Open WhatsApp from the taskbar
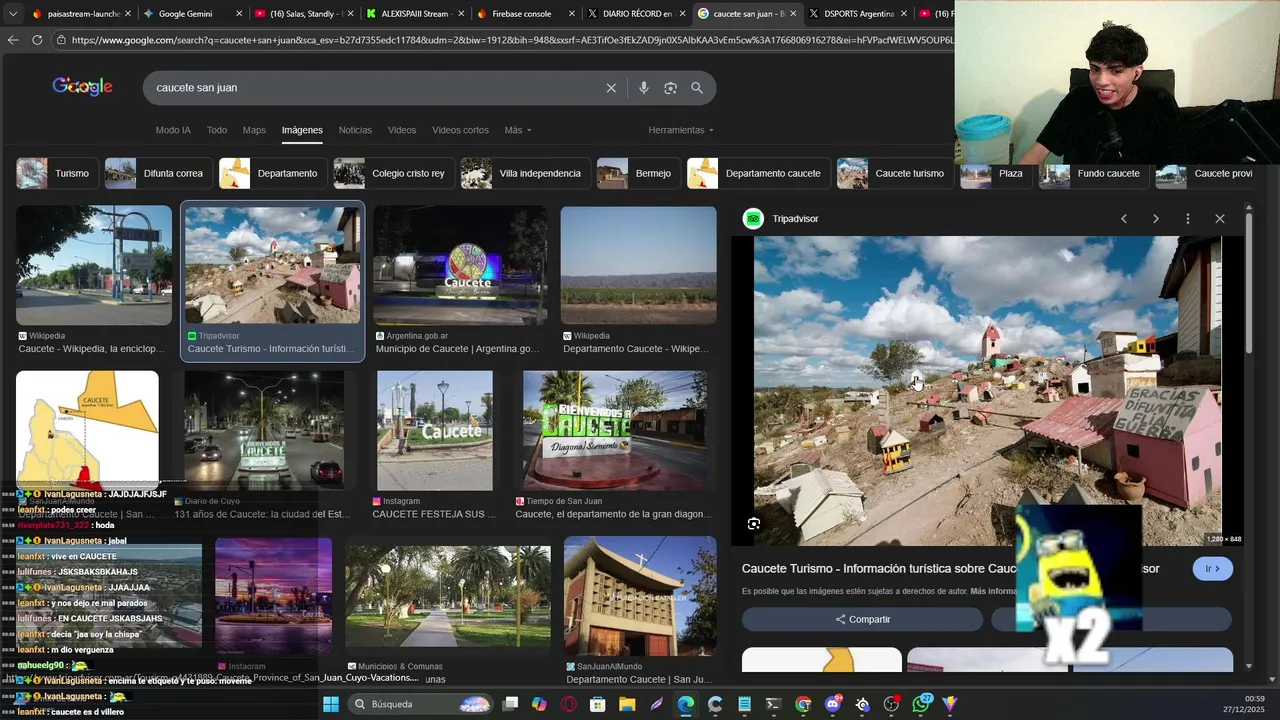 click(x=921, y=704)
